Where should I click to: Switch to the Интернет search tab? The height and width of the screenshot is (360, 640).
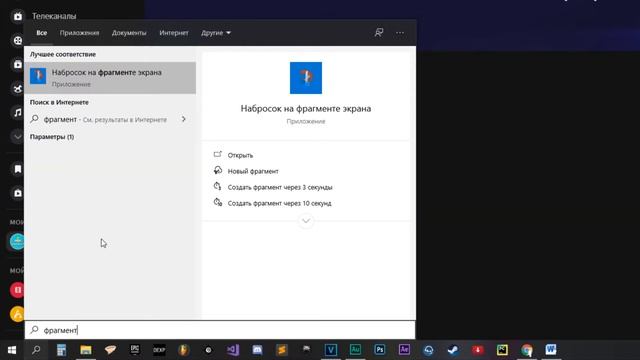(x=174, y=33)
